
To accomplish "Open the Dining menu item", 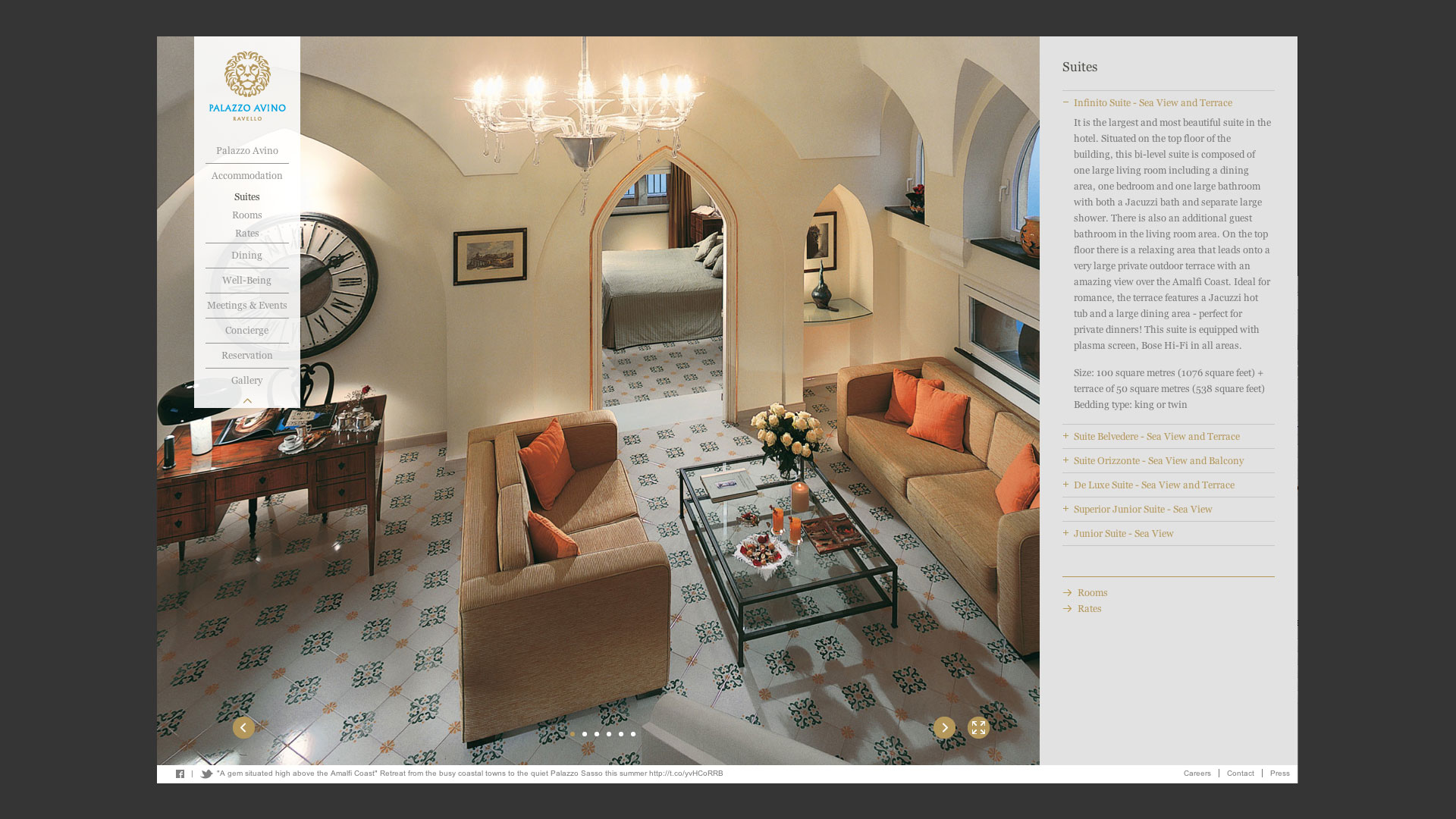I will [247, 256].
